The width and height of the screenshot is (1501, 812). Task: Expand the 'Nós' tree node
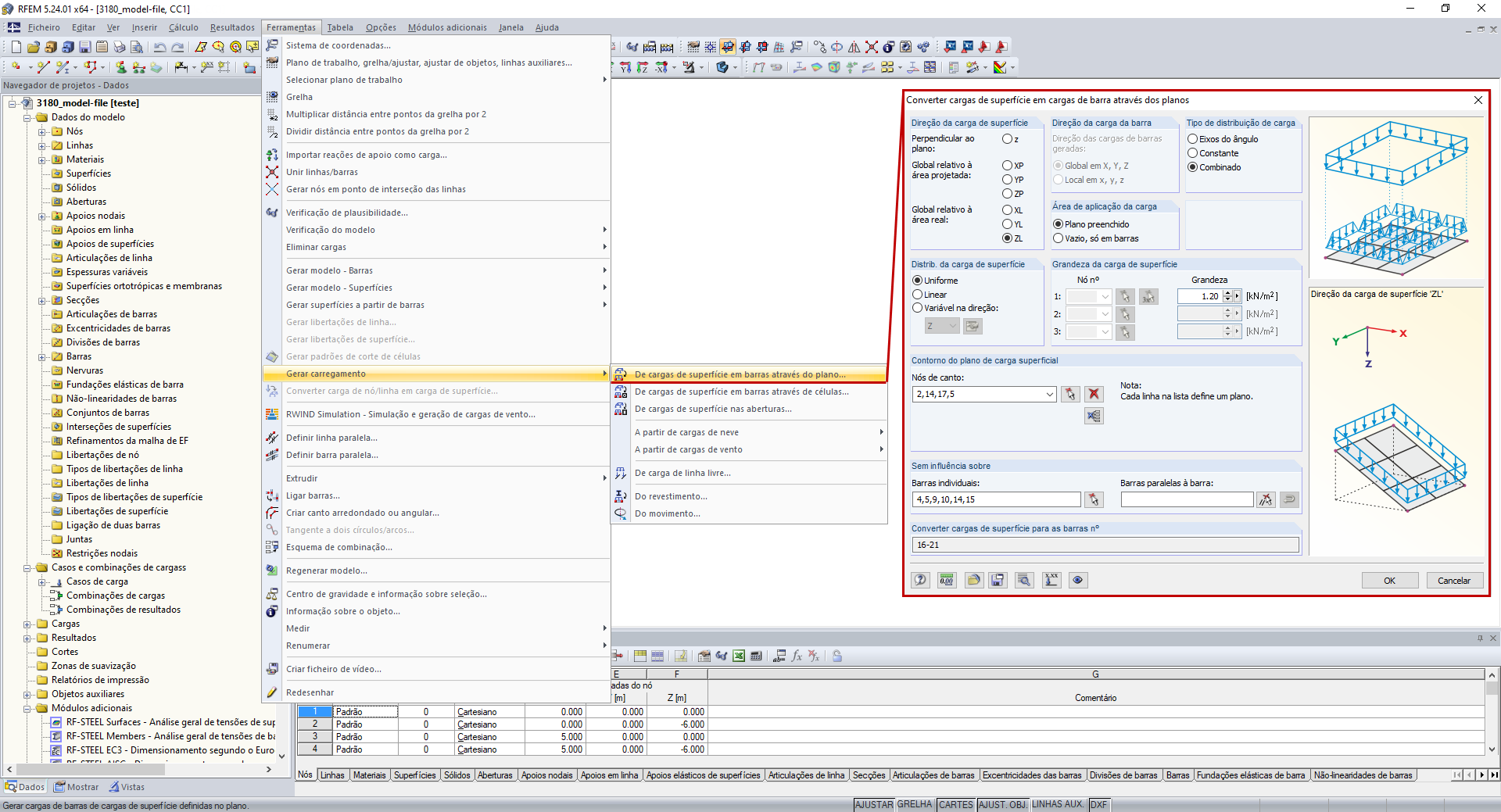(42, 131)
